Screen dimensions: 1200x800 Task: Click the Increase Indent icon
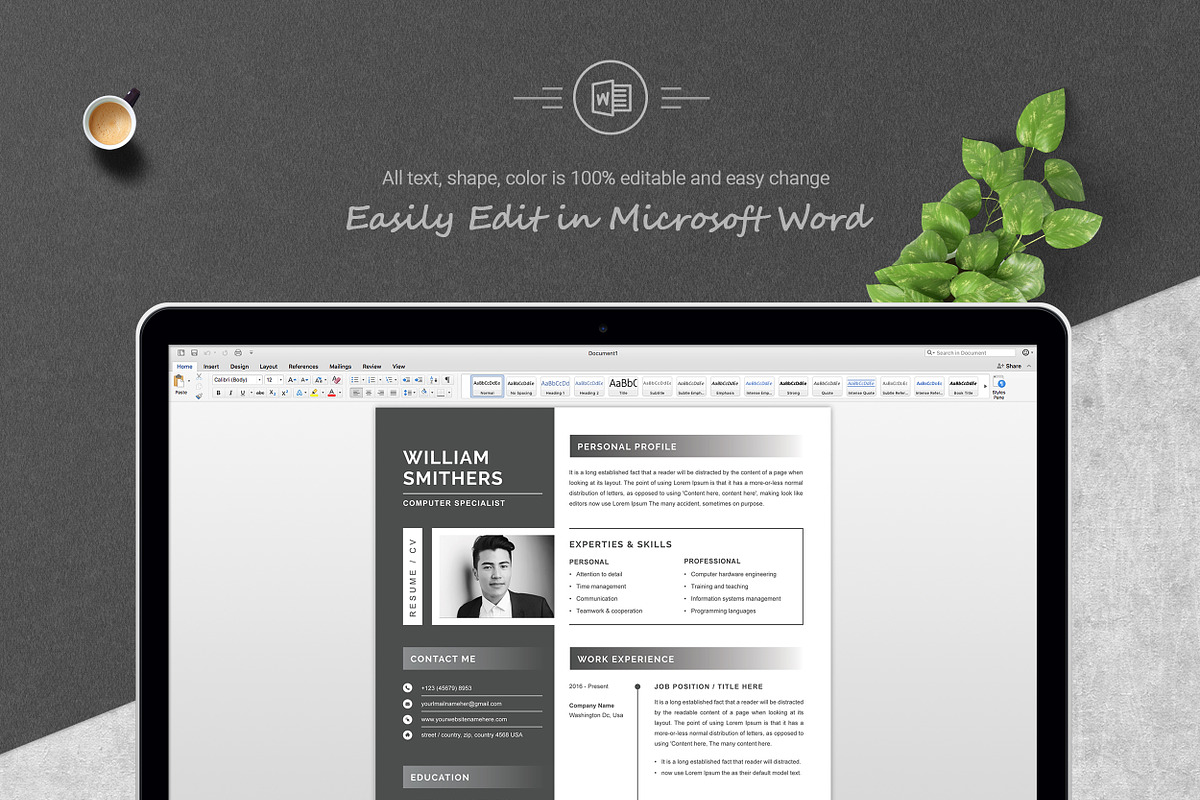click(x=418, y=380)
